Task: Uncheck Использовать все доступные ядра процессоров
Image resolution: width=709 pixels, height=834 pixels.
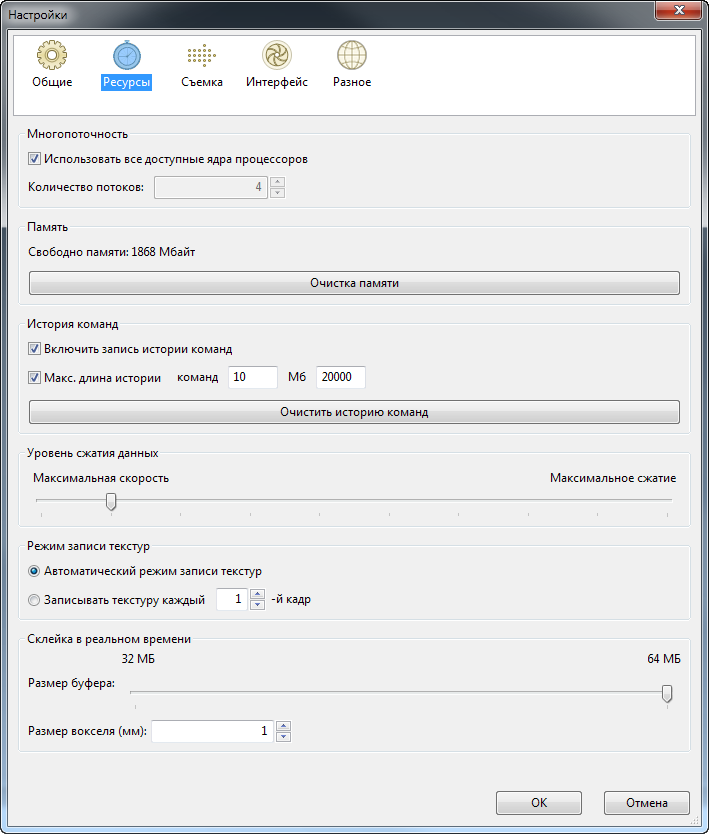Action: click(35, 159)
